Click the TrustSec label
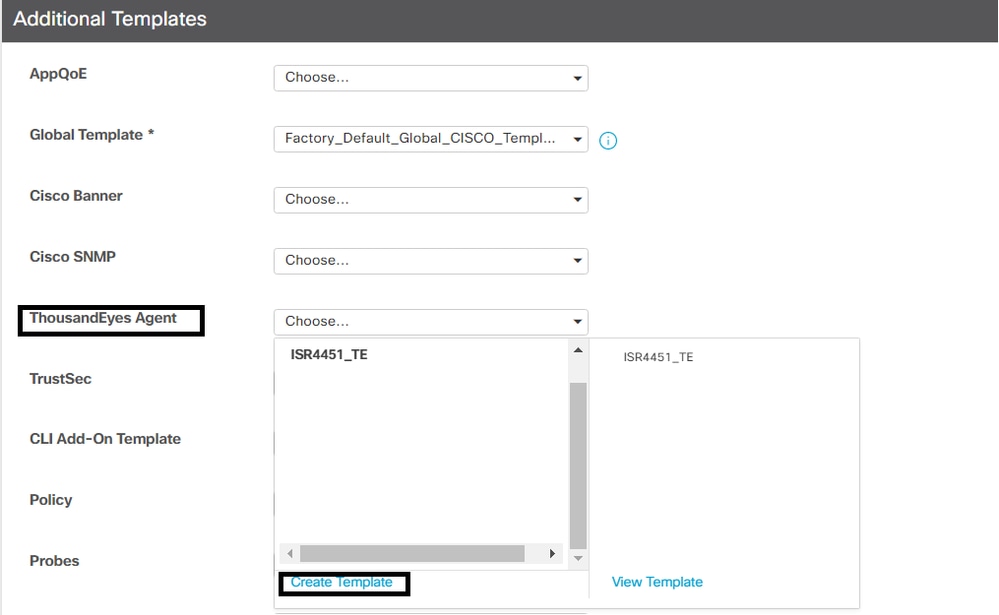999x615 pixels. click(x=61, y=379)
